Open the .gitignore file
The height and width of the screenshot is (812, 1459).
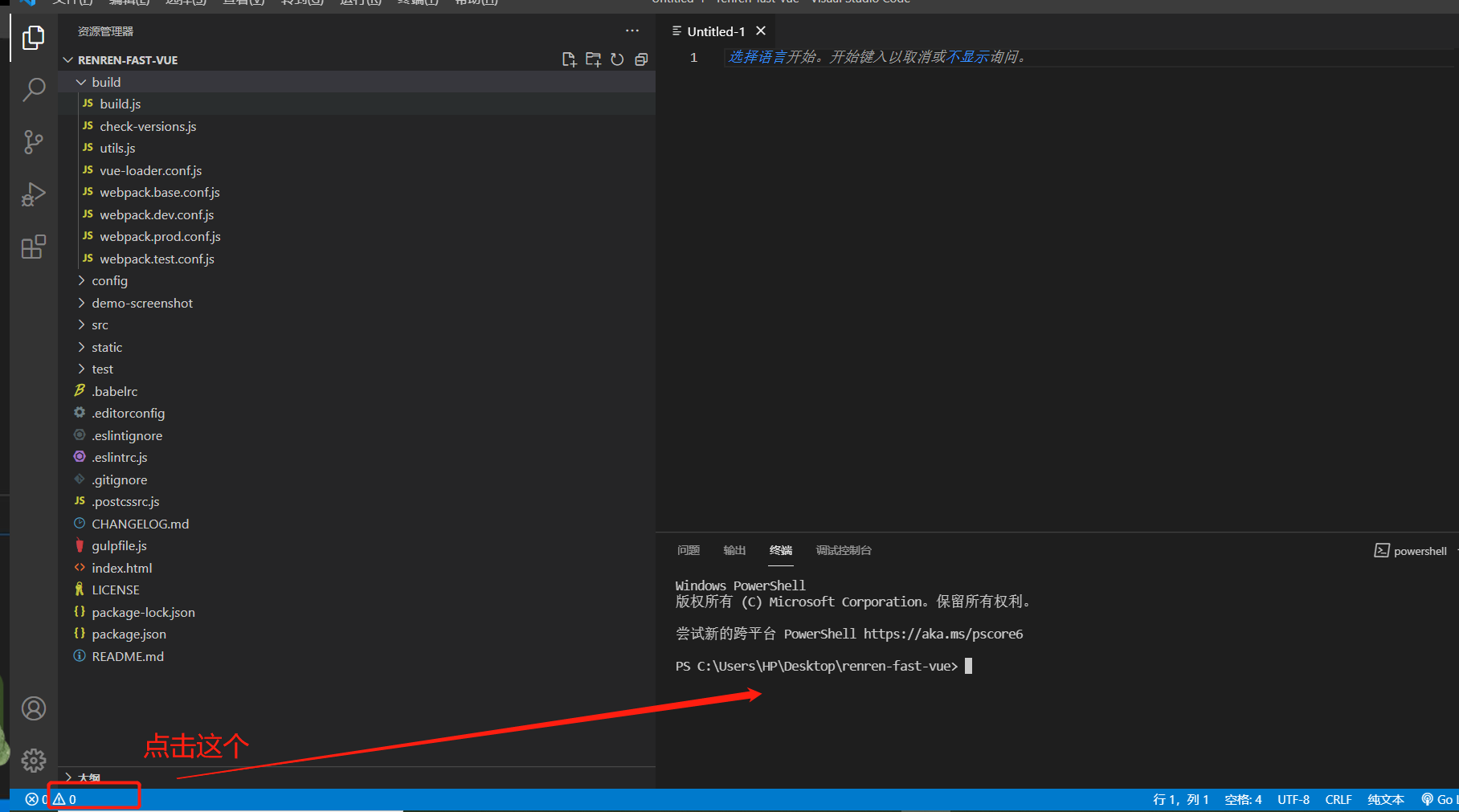[357, 479]
